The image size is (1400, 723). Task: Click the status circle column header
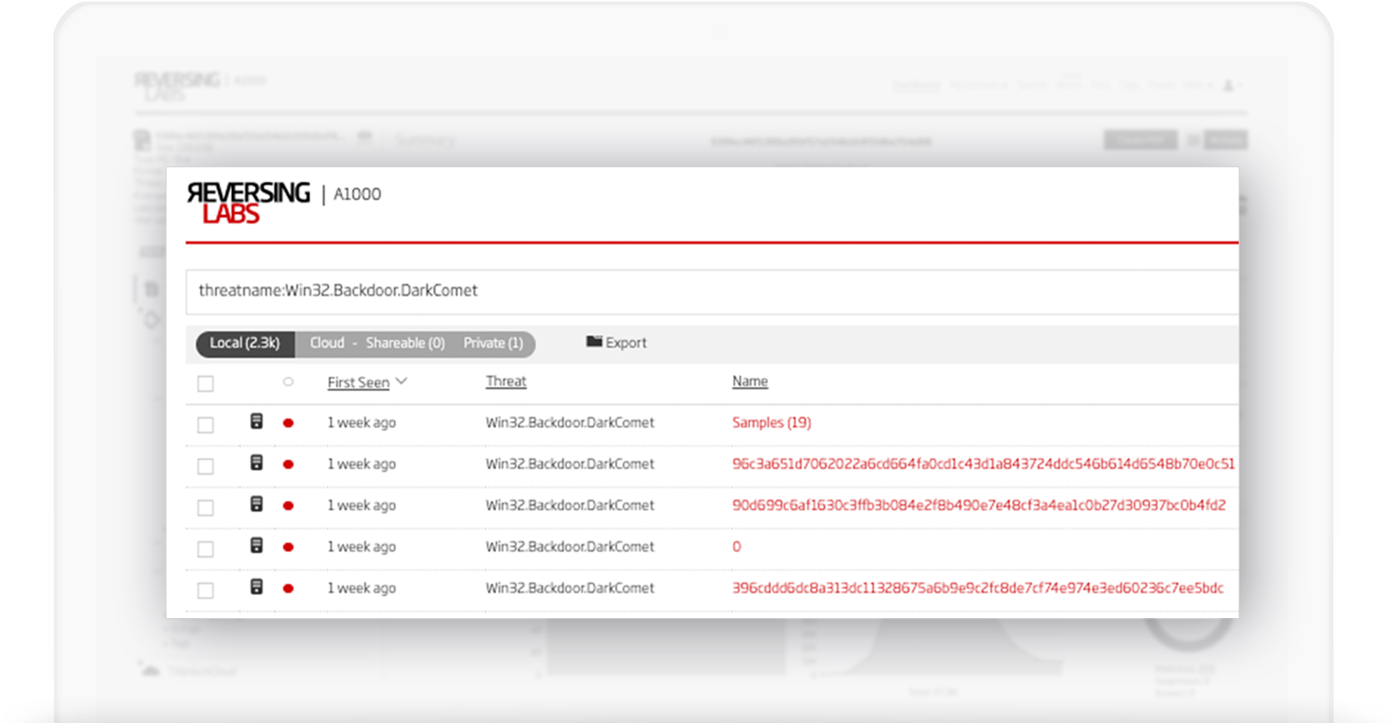click(288, 382)
